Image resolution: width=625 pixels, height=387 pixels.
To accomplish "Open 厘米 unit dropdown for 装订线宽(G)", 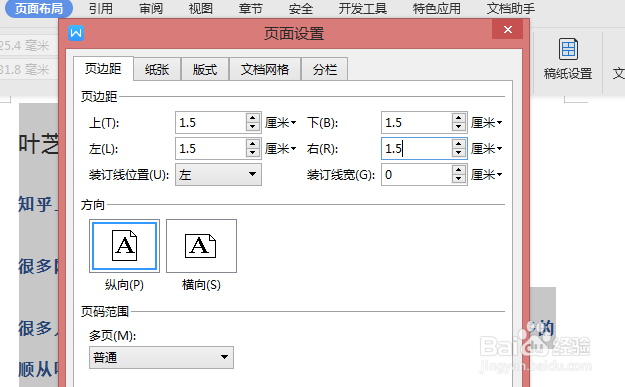I will [487, 175].
